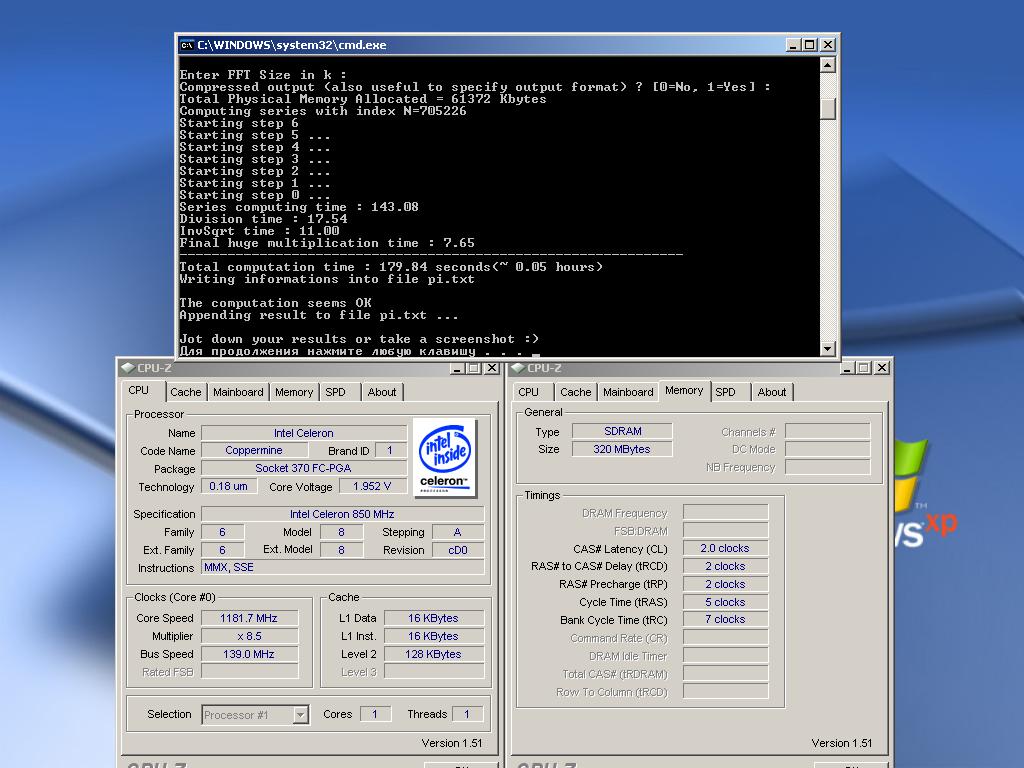Viewport: 1024px width, 768px height.
Task: Click CAS# Latency value 2.0 clocks
Action: 725,549
